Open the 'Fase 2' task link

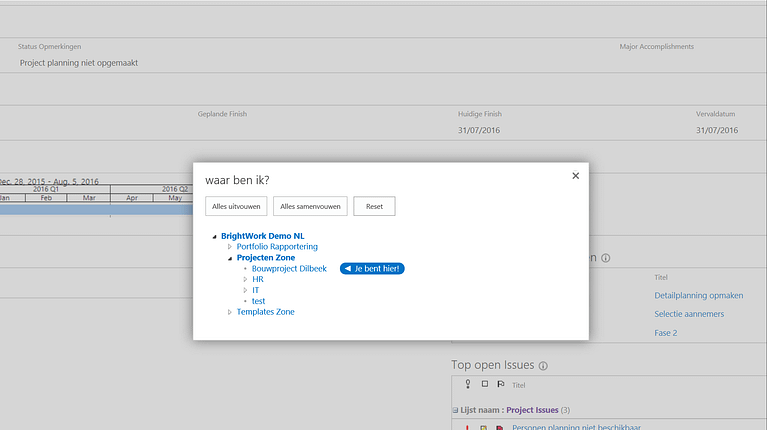click(666, 333)
